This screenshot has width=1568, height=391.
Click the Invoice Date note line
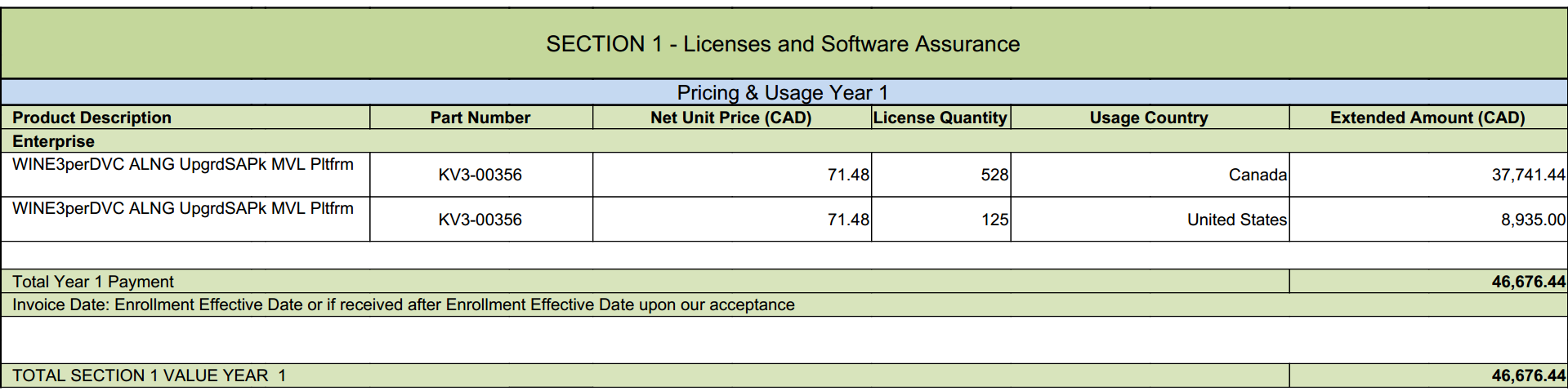[x=404, y=304]
